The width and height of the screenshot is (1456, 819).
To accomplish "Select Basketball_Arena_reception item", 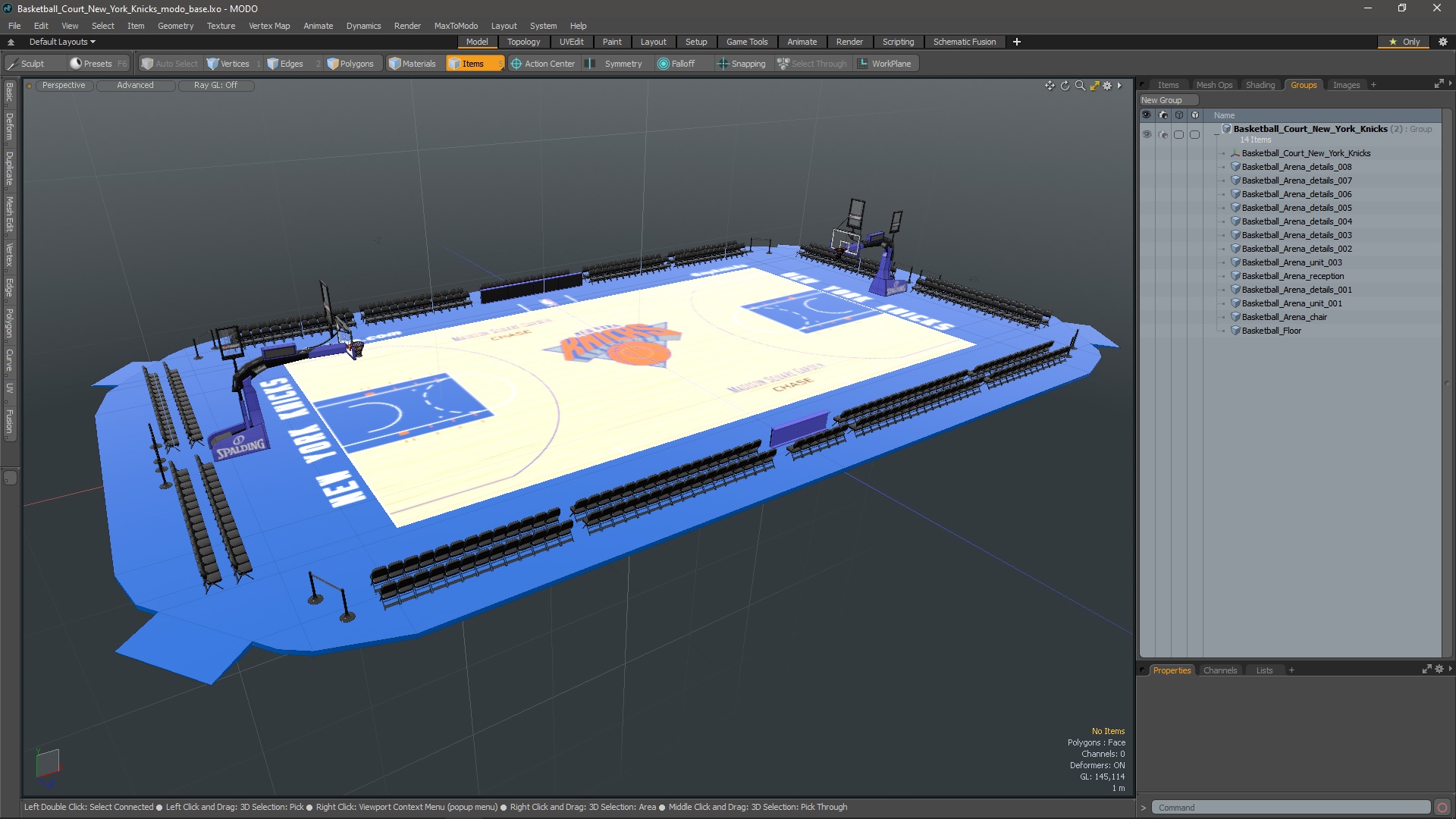I will click(1292, 276).
